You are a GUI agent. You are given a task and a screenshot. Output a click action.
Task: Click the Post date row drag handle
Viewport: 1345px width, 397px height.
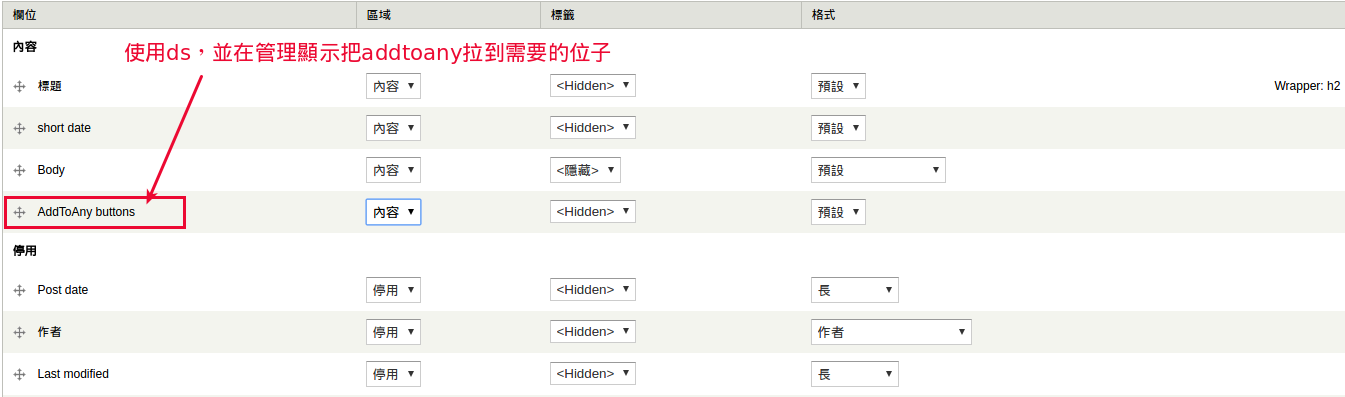pyautogui.click(x=19, y=290)
